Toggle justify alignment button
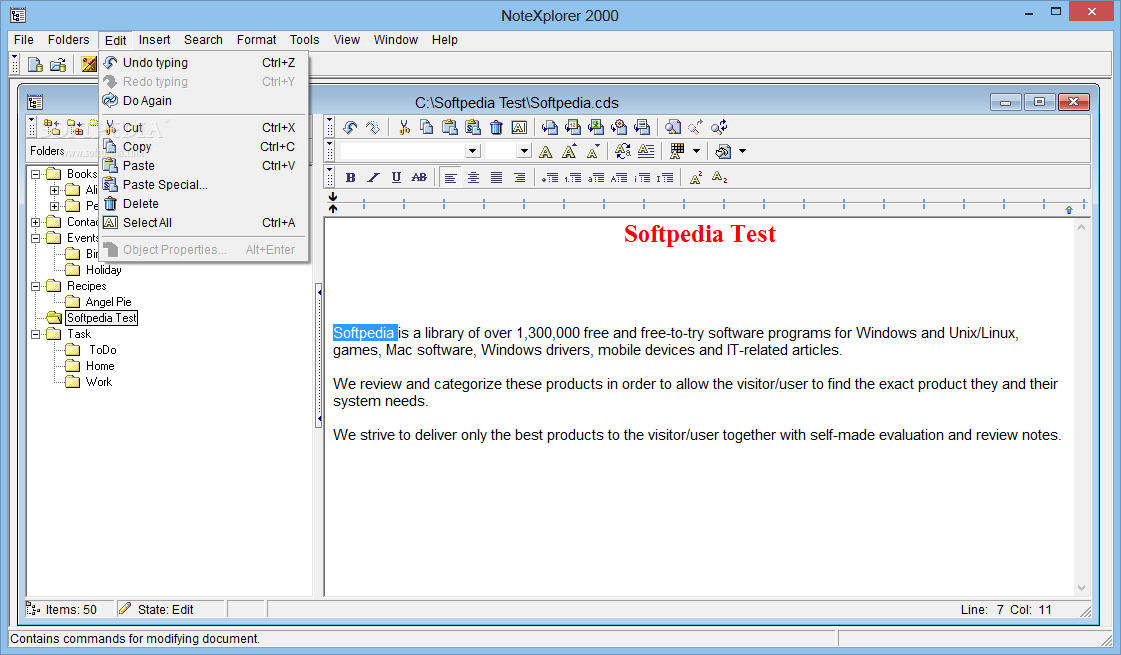The height and width of the screenshot is (655, 1121). [496, 177]
